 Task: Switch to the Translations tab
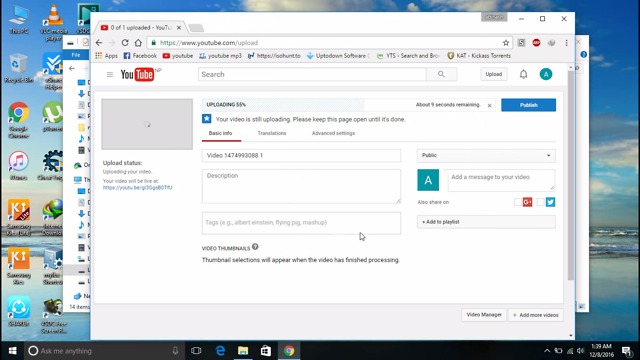(x=272, y=133)
